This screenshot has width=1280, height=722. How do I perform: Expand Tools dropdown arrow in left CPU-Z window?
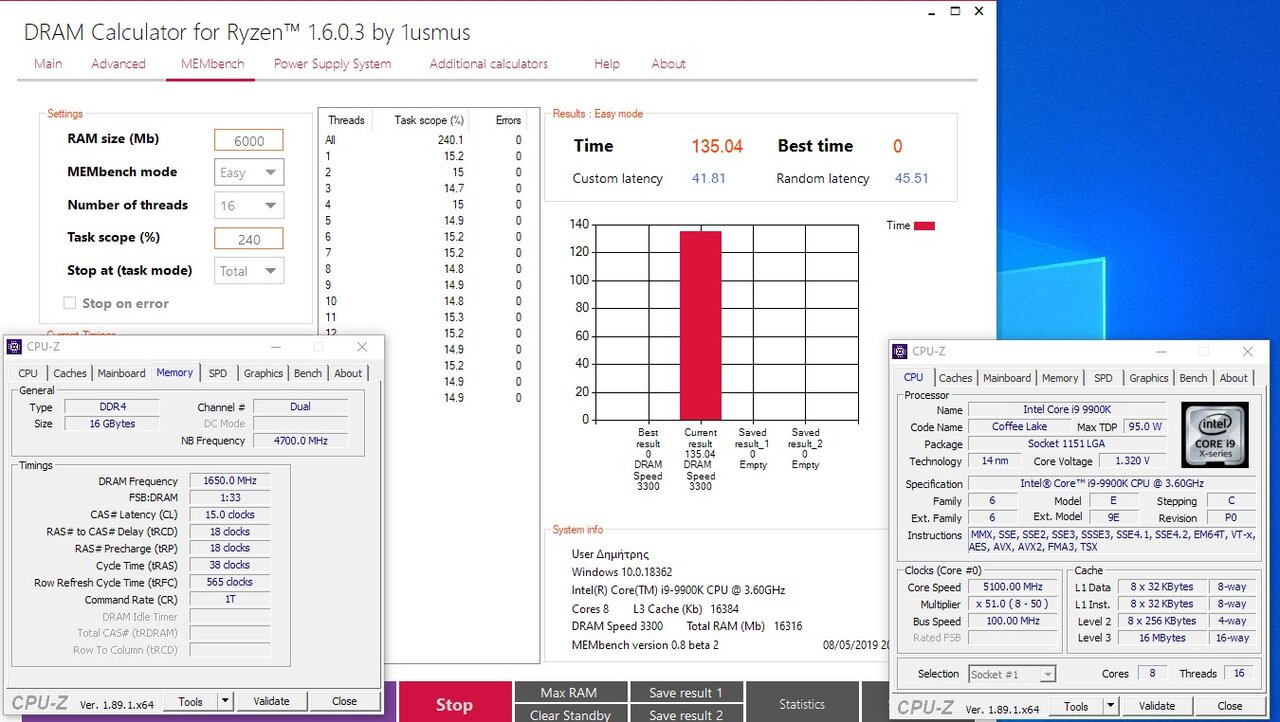pyautogui.click(x=225, y=701)
